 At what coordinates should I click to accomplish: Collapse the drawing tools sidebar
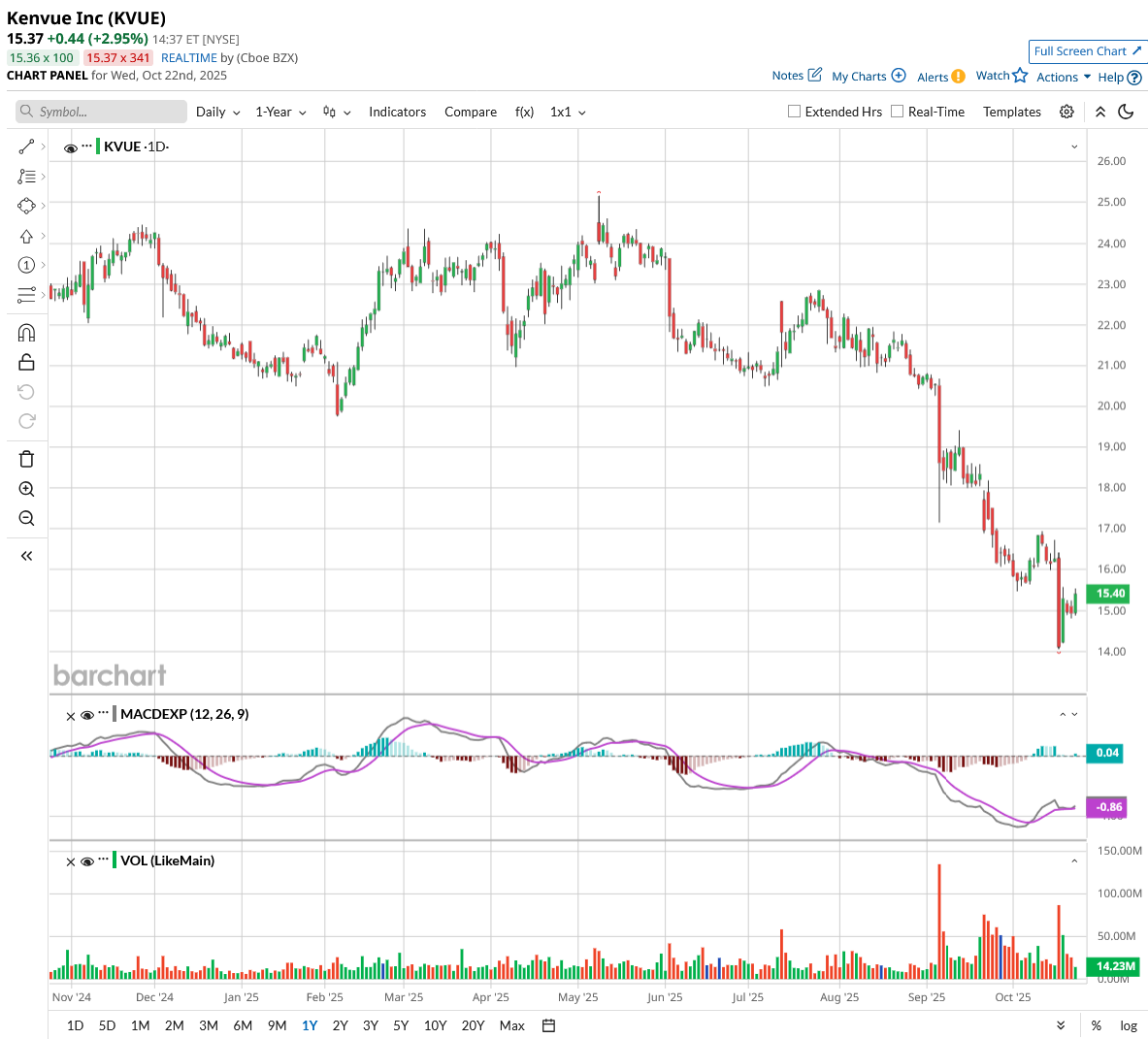26,556
